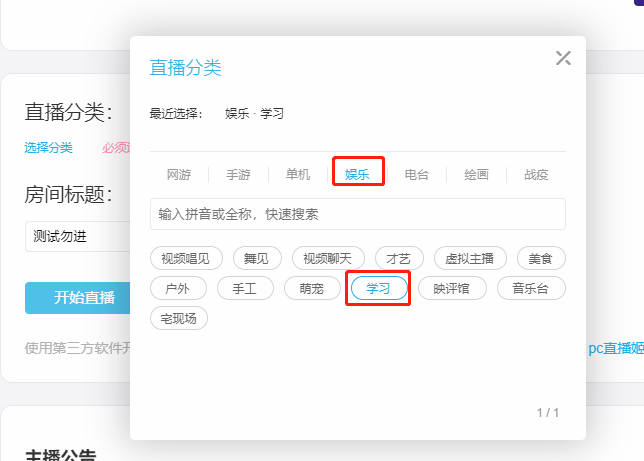Open the 单机 category tab
This screenshot has height=461, width=644.
click(298, 175)
